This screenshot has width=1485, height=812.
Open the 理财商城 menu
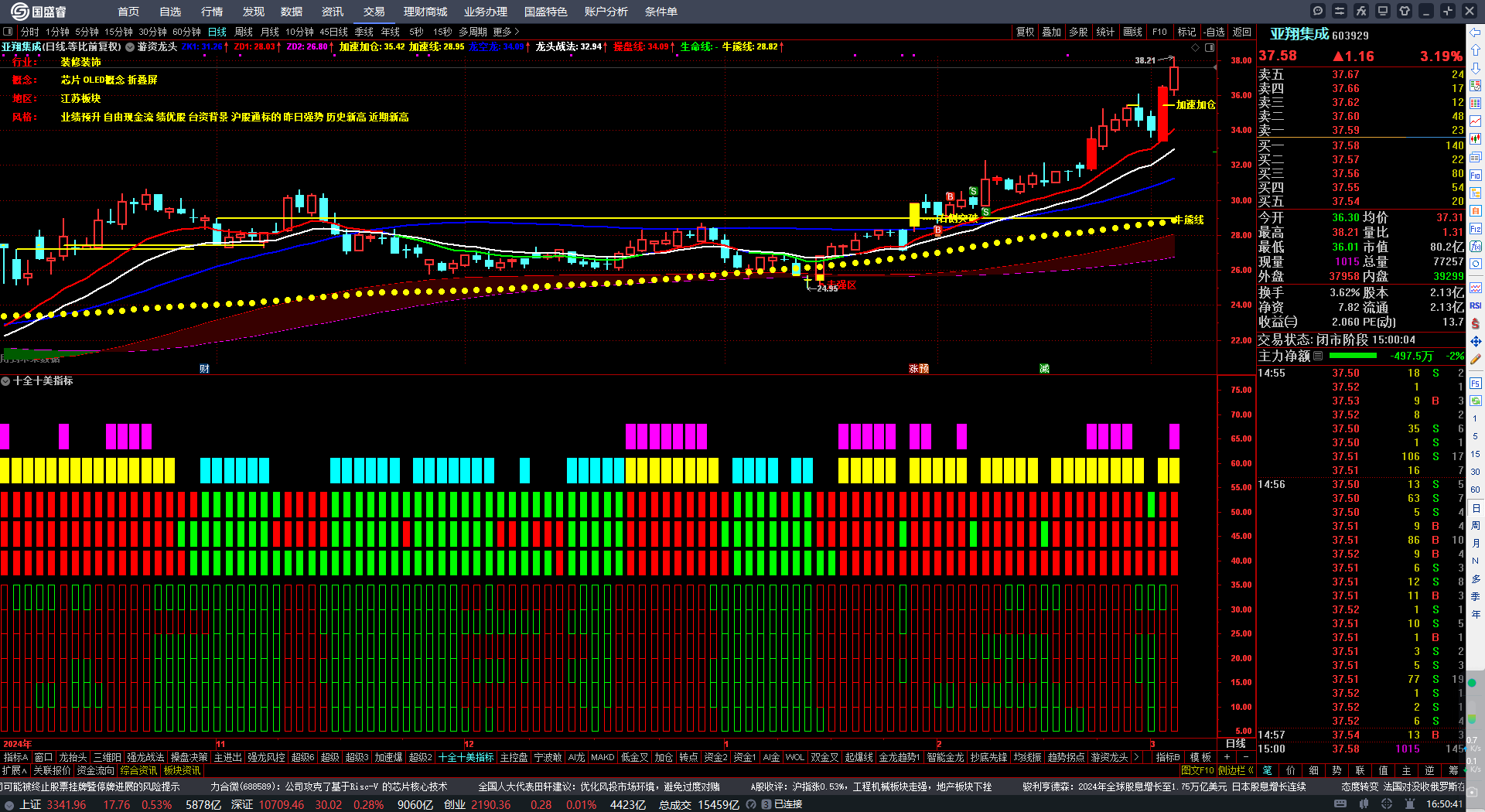[425, 12]
